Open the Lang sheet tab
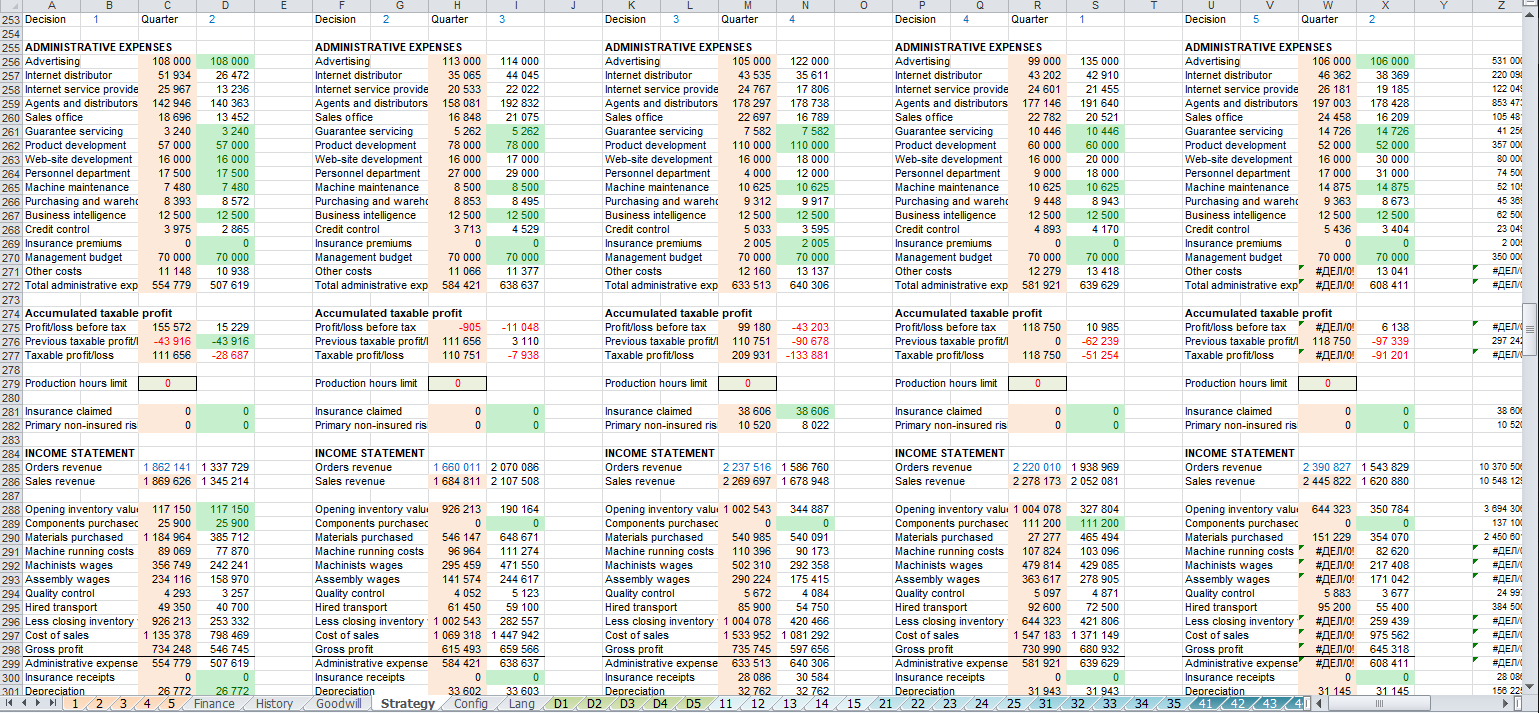Viewport: 1539px width, 713px height. click(x=522, y=704)
